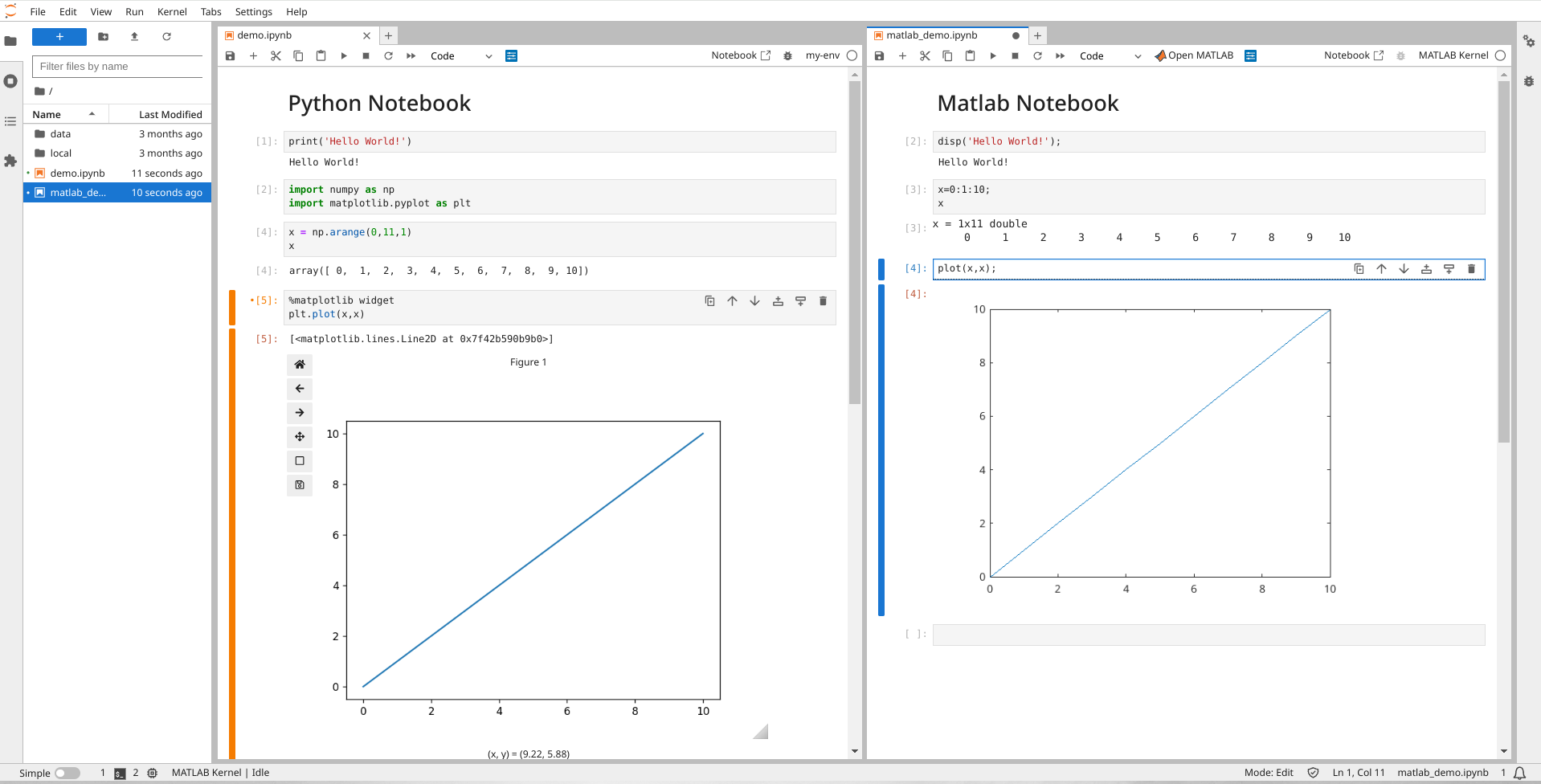Click the matplotlib figure resize handle
Screen dimensions: 1541x784
point(761,731)
